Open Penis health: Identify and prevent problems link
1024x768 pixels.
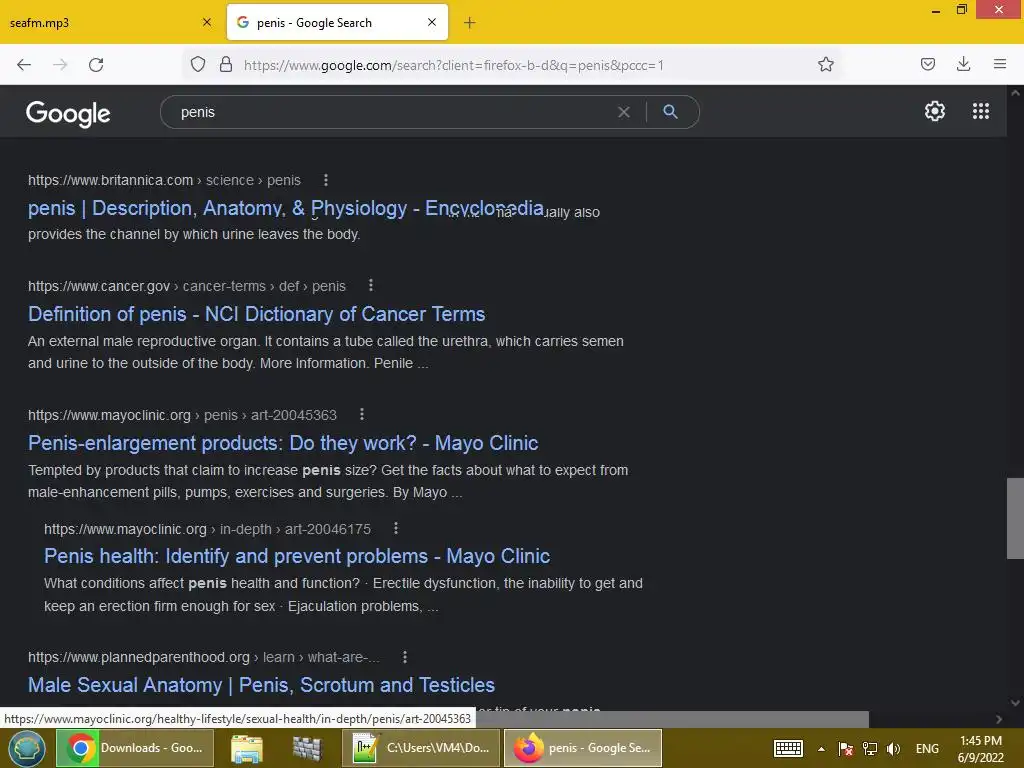click(296, 556)
